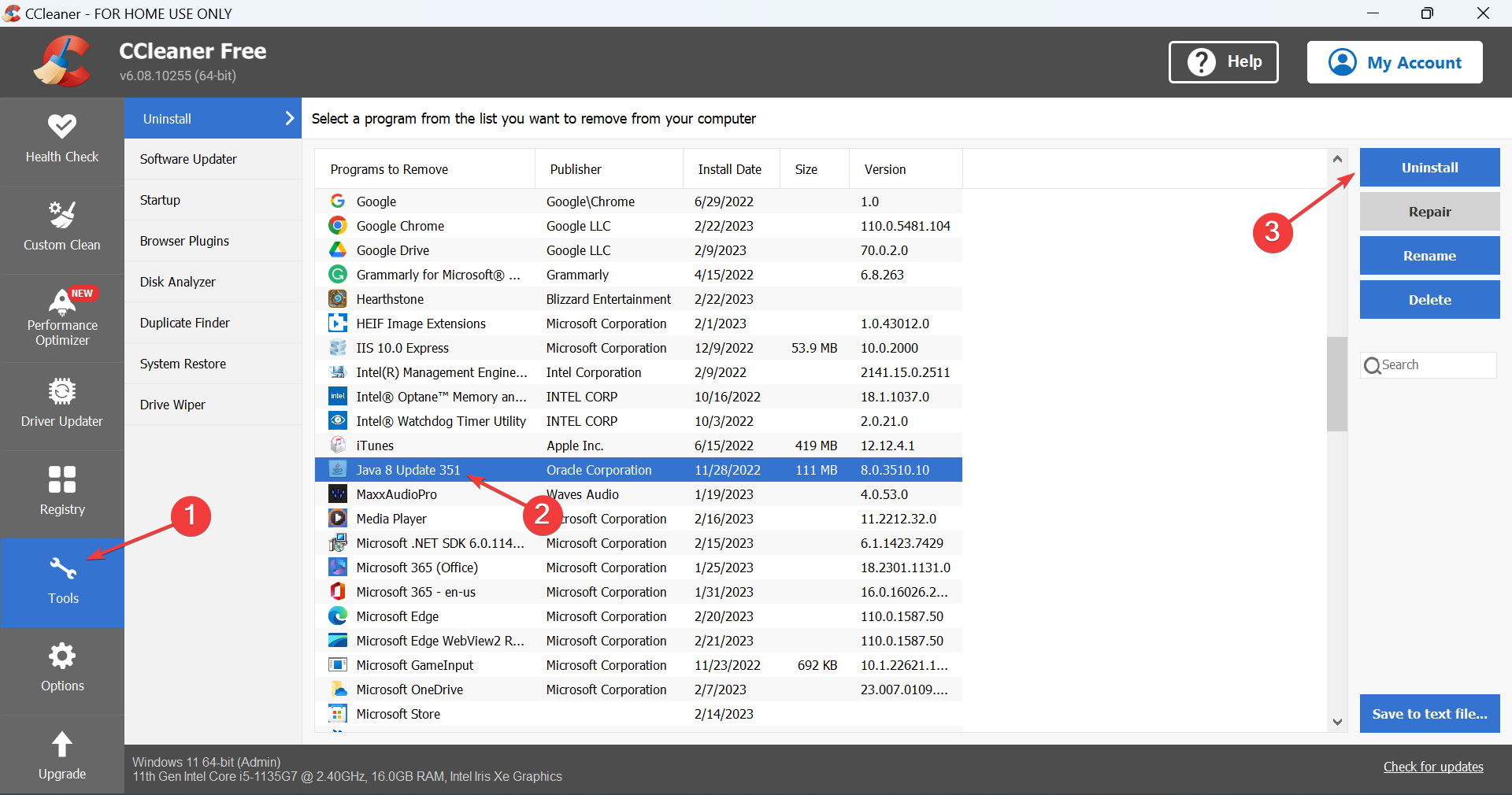Click the search magnifier icon
The image size is (1512, 795).
click(1372, 366)
